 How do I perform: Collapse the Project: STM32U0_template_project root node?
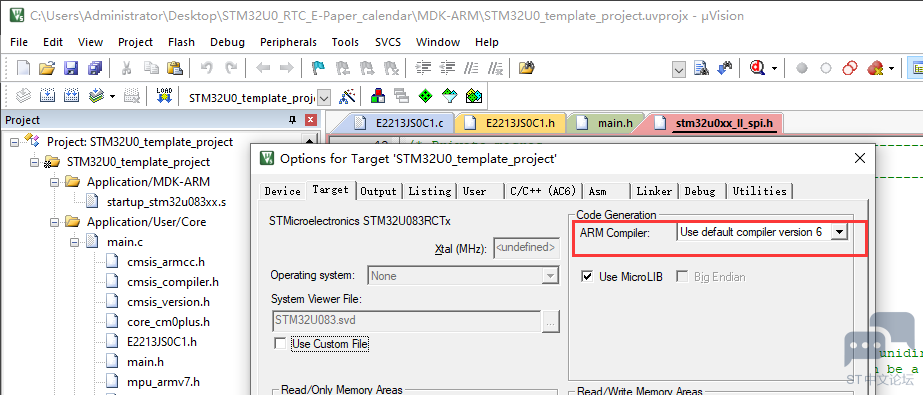pos(14,142)
